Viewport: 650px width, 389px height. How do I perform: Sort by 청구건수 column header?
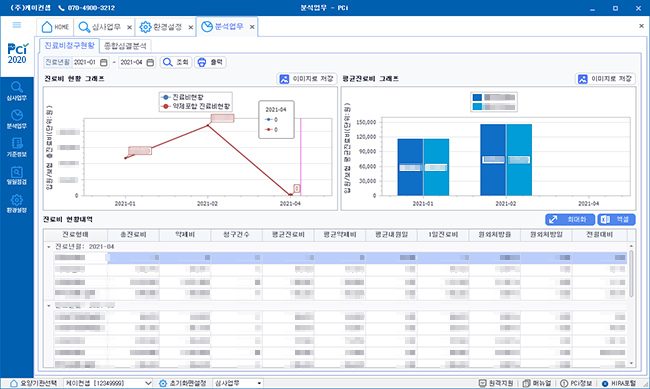(236, 235)
